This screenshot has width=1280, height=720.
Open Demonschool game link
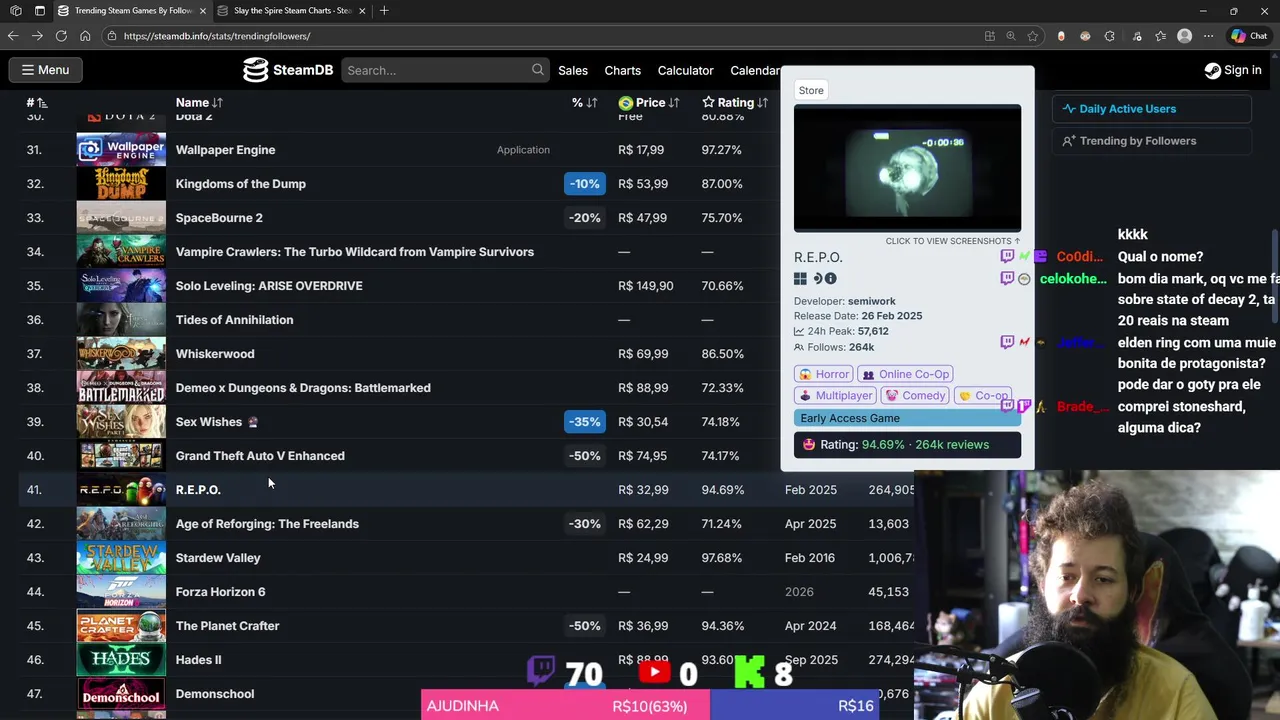pos(214,694)
